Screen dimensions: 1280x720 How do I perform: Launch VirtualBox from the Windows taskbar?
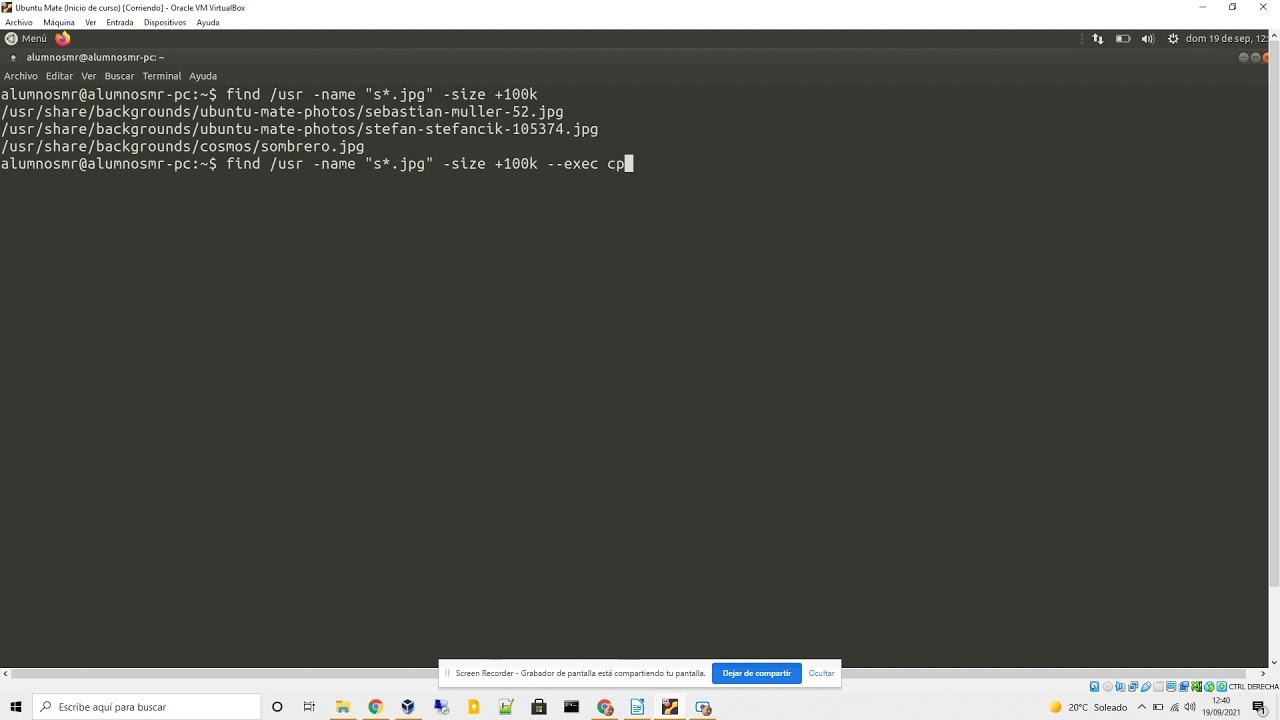(x=407, y=707)
